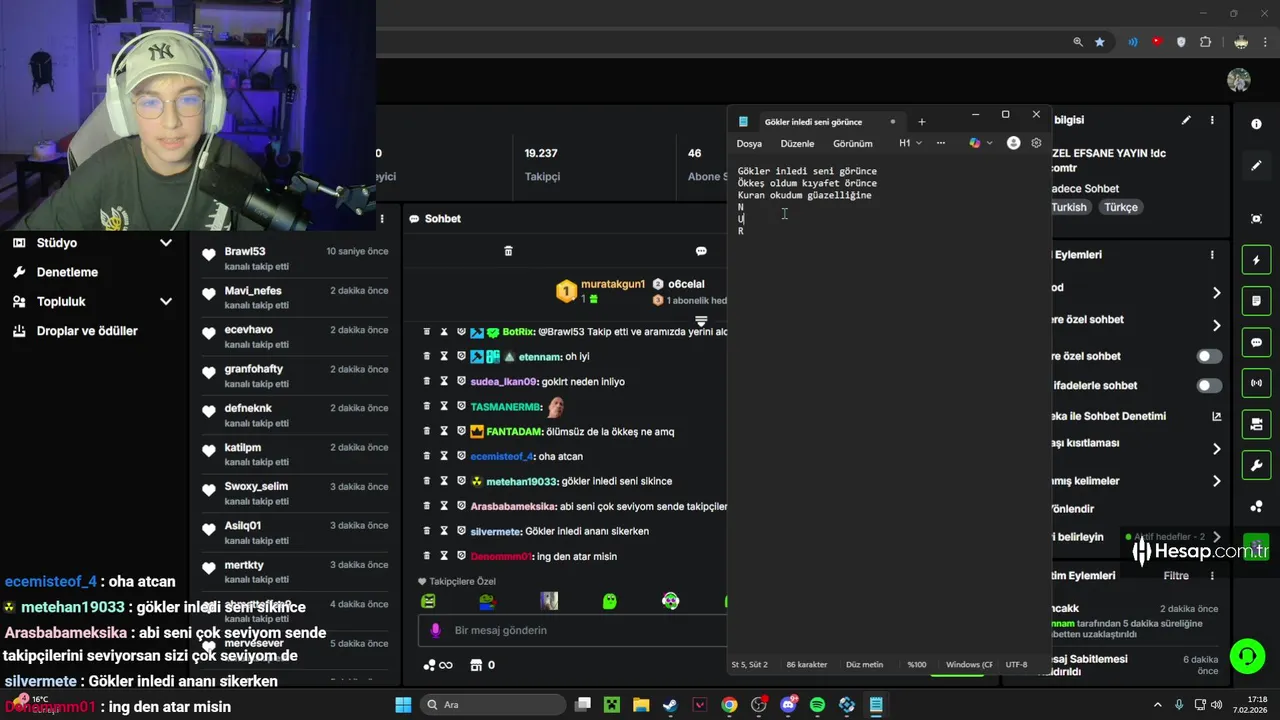The width and height of the screenshot is (1280, 720).
Task: Open Dosya menu in Notepad
Action: tap(749, 143)
